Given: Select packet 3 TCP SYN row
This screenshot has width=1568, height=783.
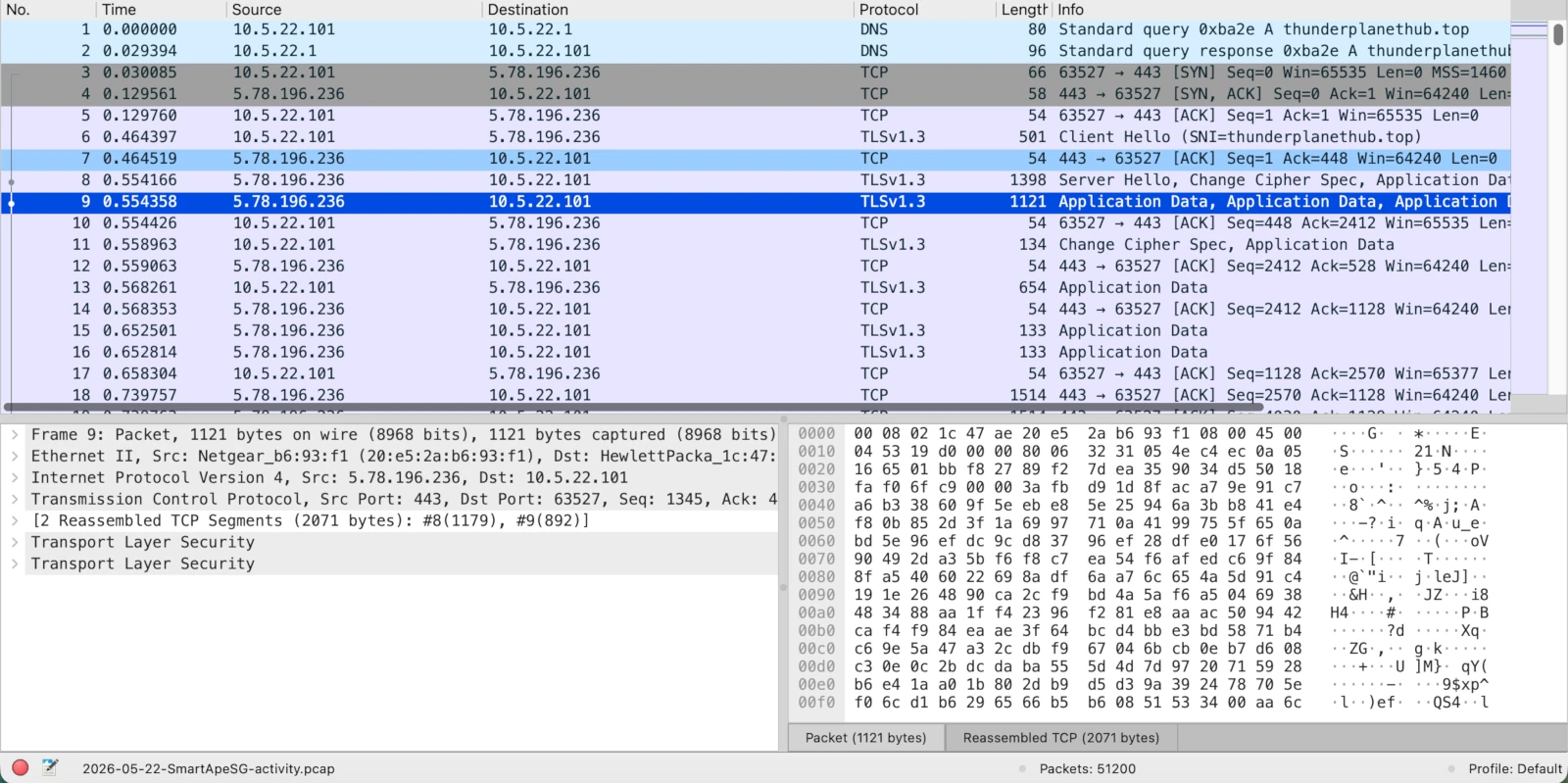Looking at the screenshot, I should point(755,73).
